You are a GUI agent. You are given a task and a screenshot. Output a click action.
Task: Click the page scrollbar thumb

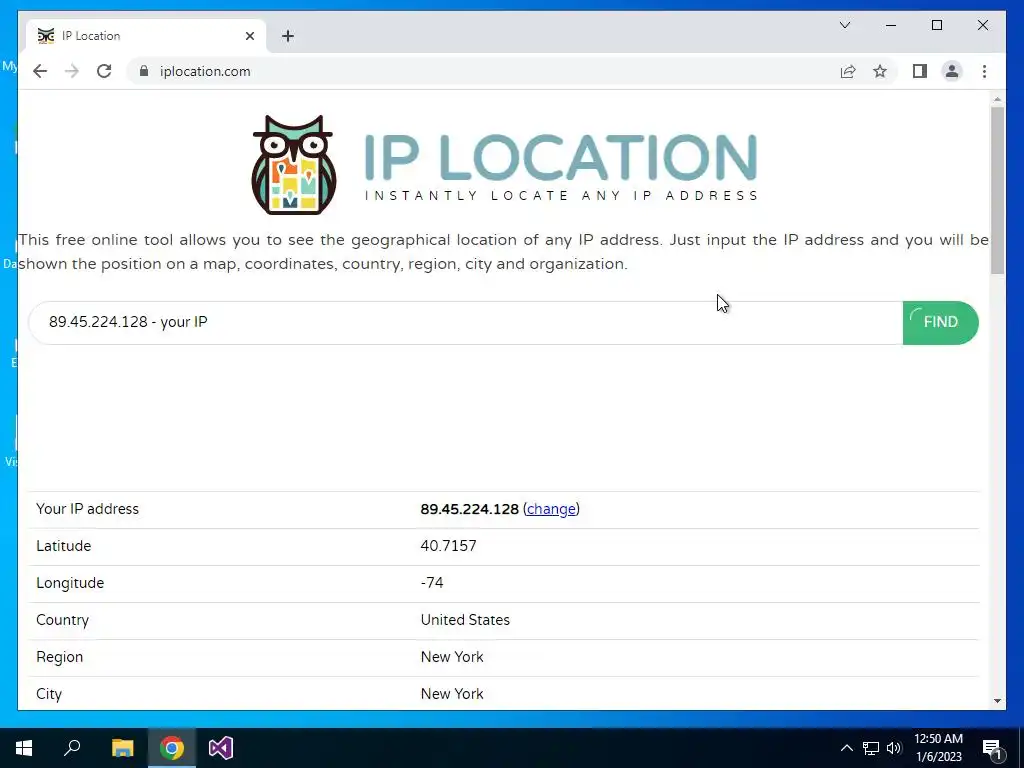coord(997,189)
